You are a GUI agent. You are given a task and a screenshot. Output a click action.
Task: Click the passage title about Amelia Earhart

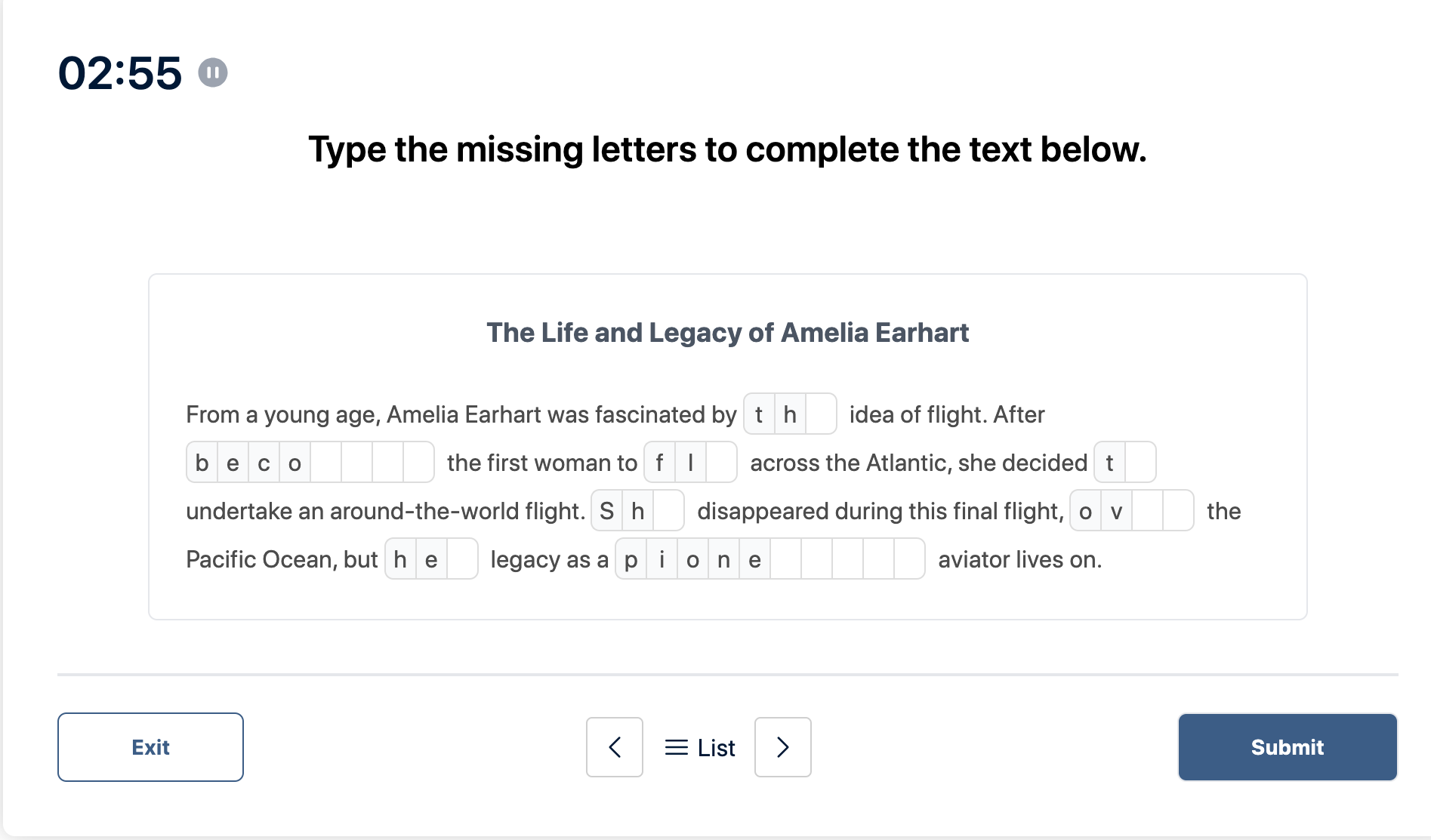pos(727,333)
